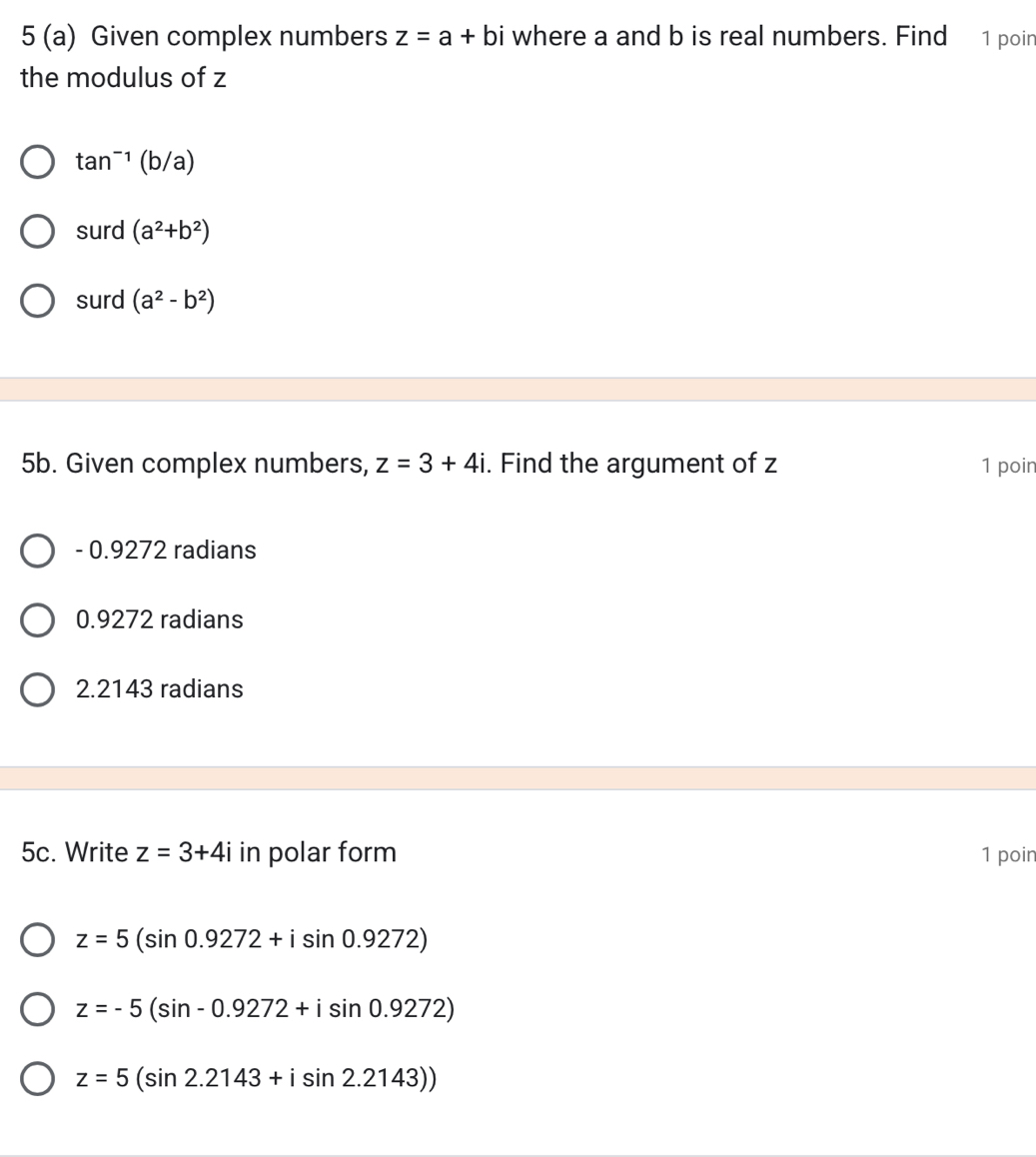Click the divider between question 5(a) and 5b
This screenshot has height=1157, width=1036.
pyautogui.click(x=518, y=388)
